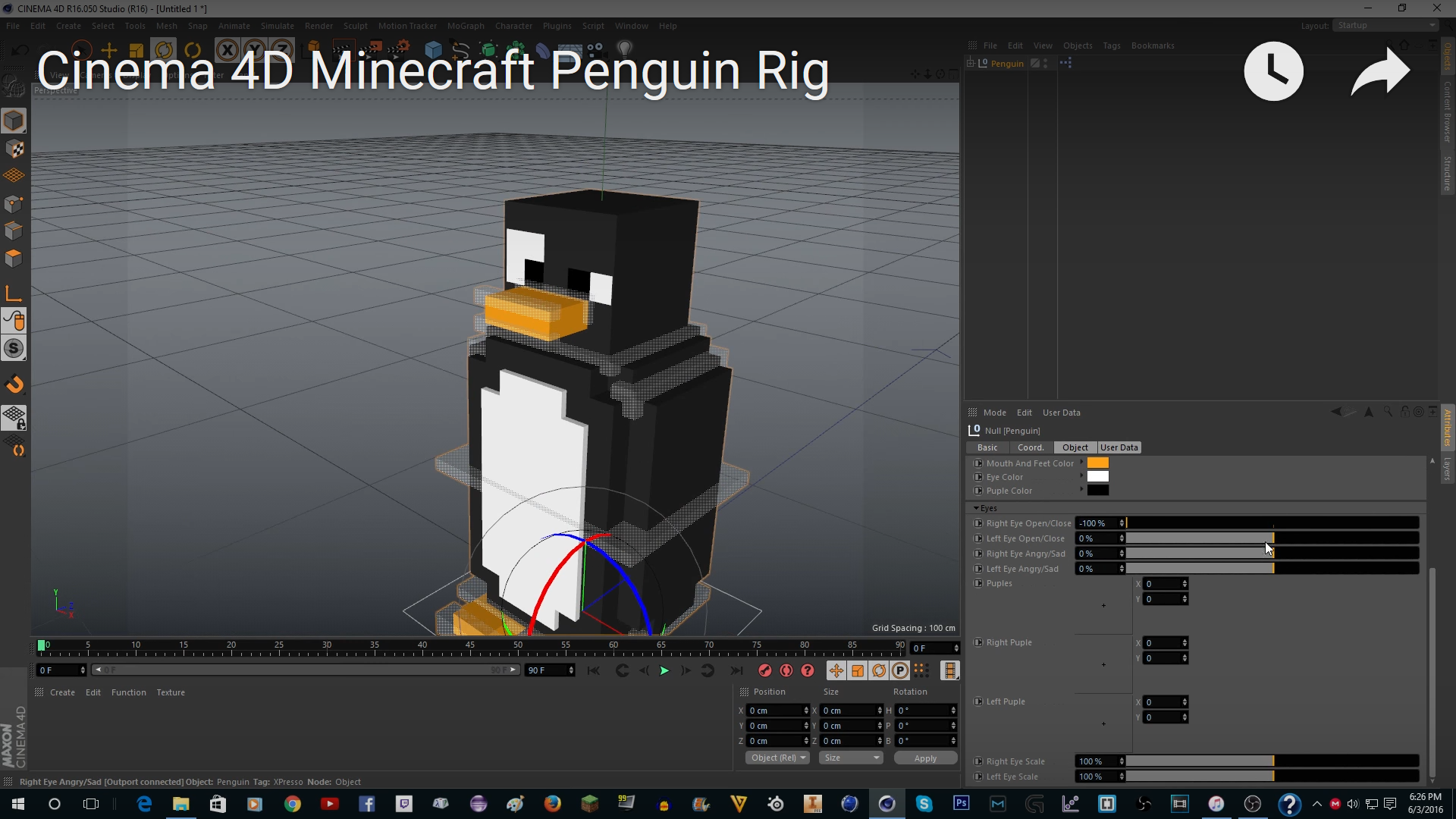Select the Move tool in top toolbar
The height and width of the screenshot is (819, 1456).
pos(108,51)
